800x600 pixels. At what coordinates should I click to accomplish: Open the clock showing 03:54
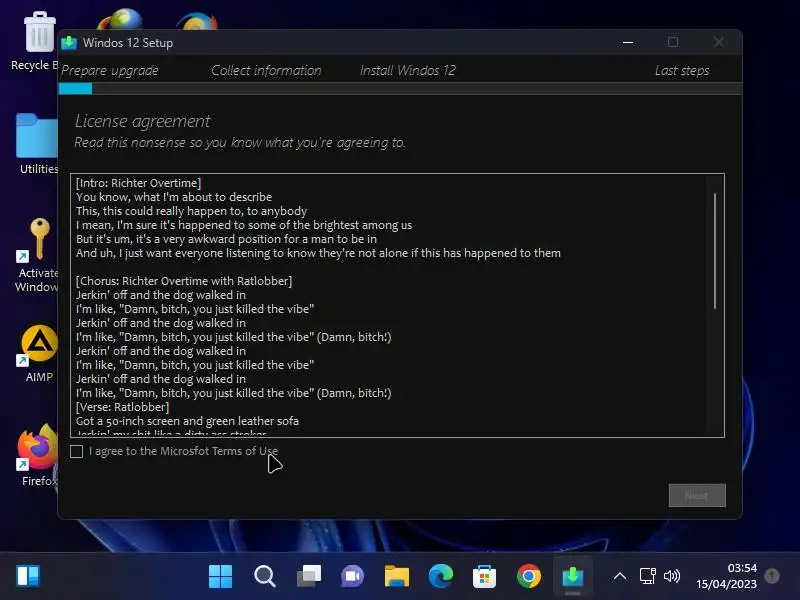tap(727, 576)
